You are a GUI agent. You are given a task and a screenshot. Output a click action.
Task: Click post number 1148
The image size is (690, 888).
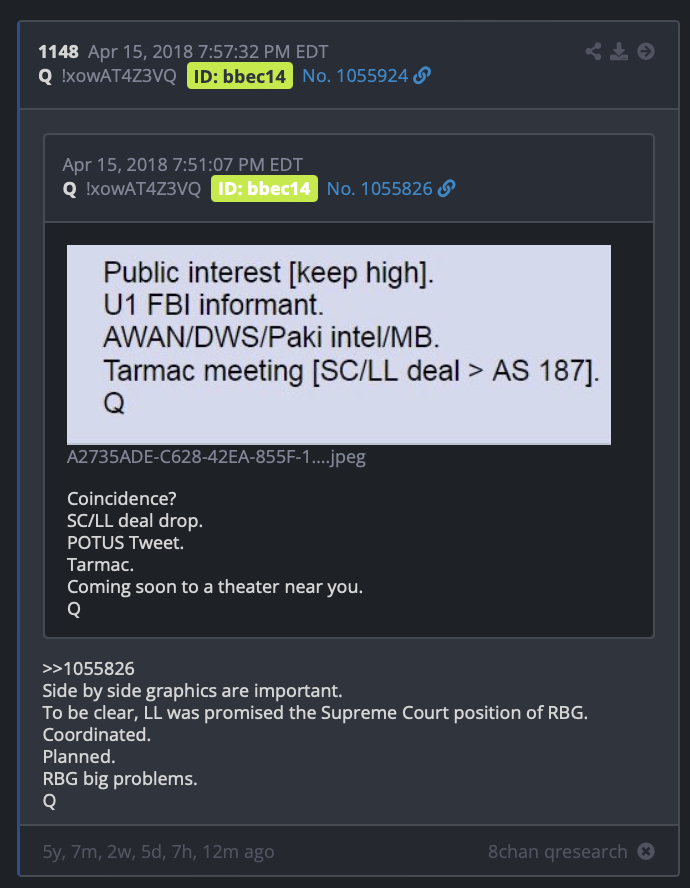tap(58, 52)
